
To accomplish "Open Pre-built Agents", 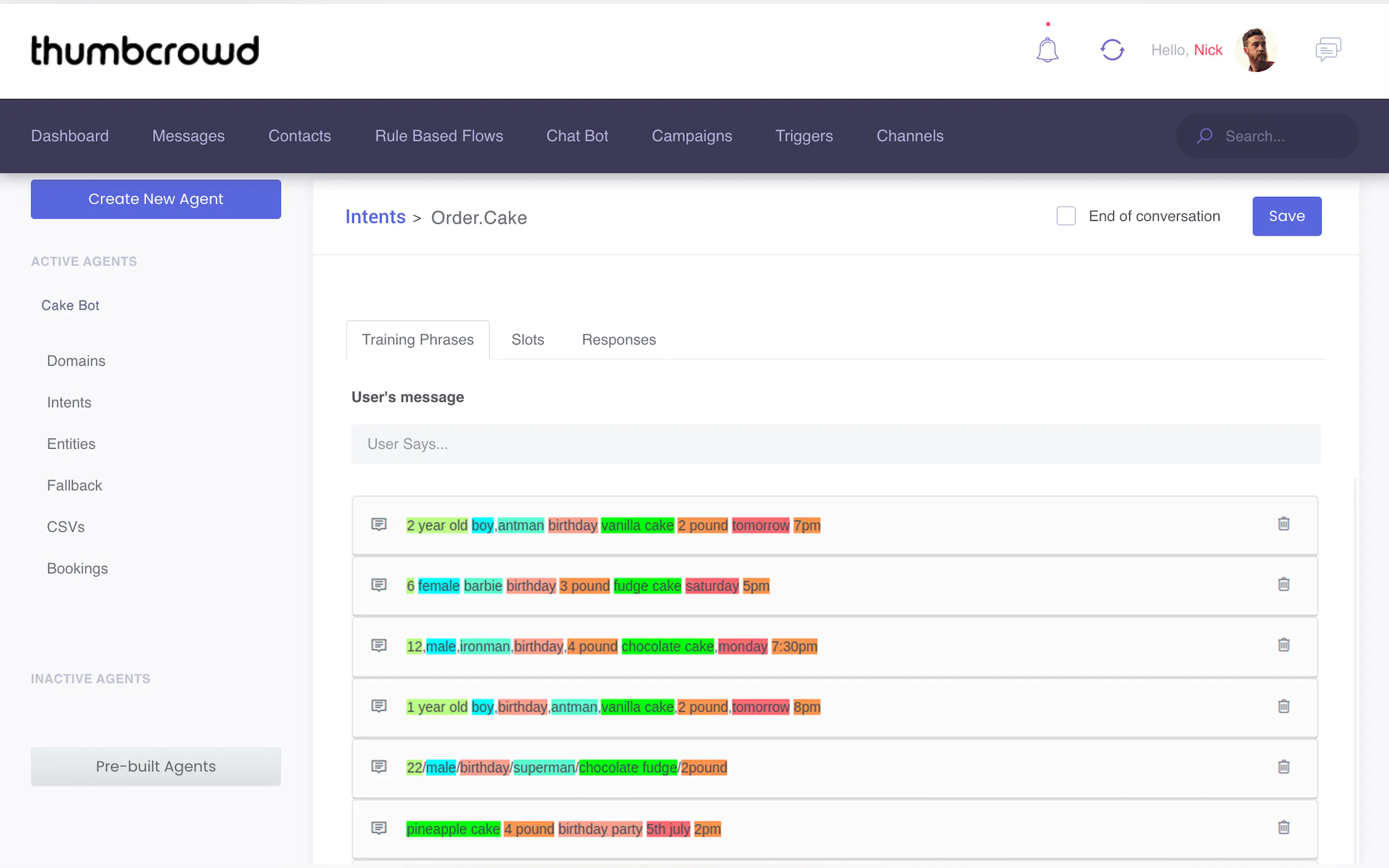I will pos(156,766).
